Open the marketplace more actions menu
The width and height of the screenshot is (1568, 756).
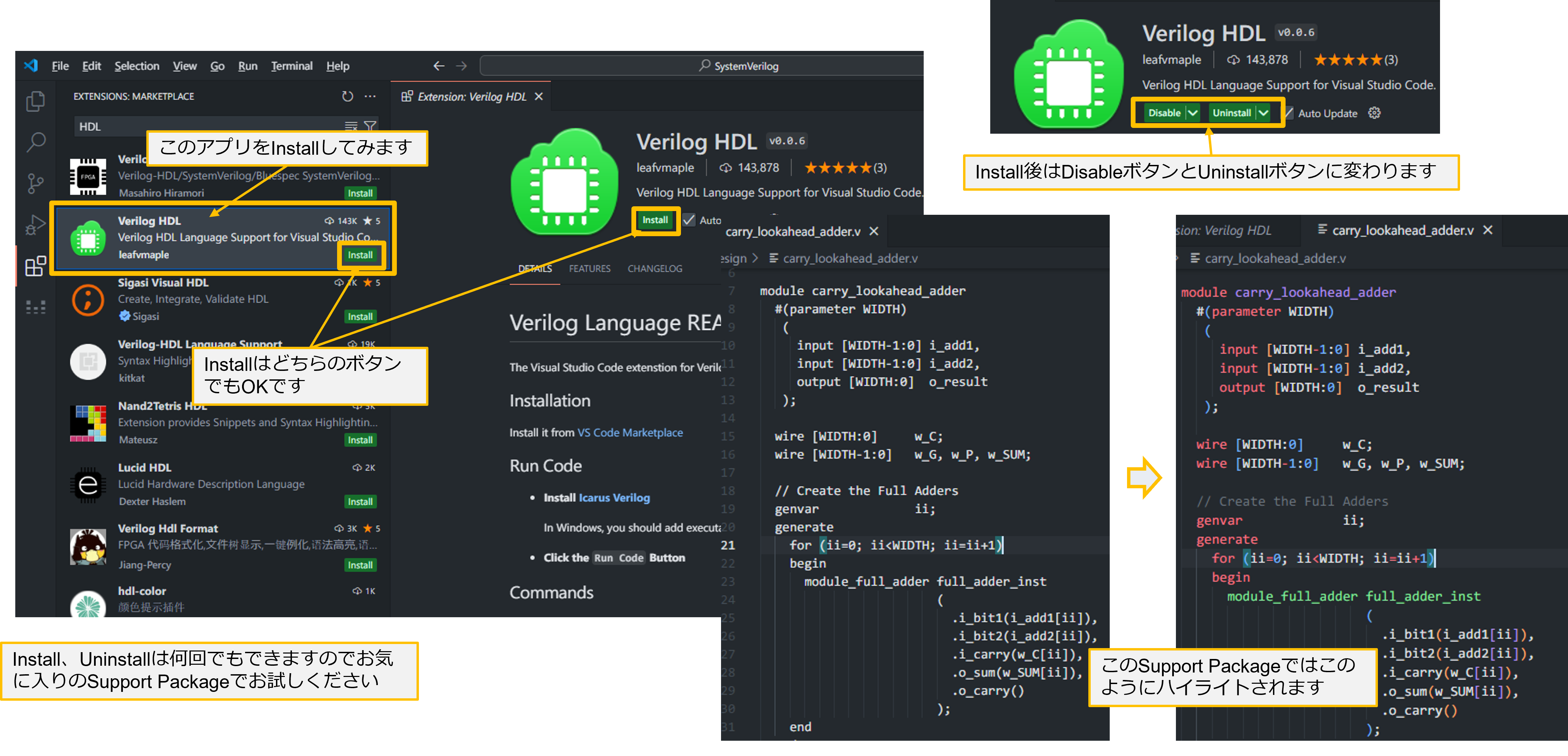tap(370, 96)
